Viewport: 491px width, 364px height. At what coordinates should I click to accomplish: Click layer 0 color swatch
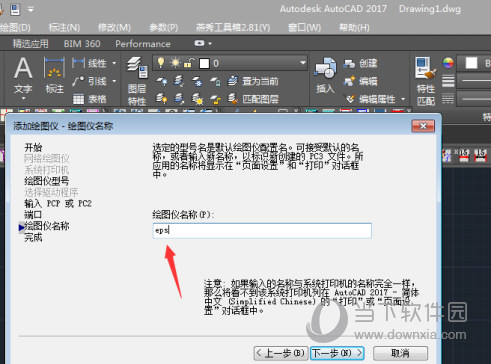[x=204, y=63]
